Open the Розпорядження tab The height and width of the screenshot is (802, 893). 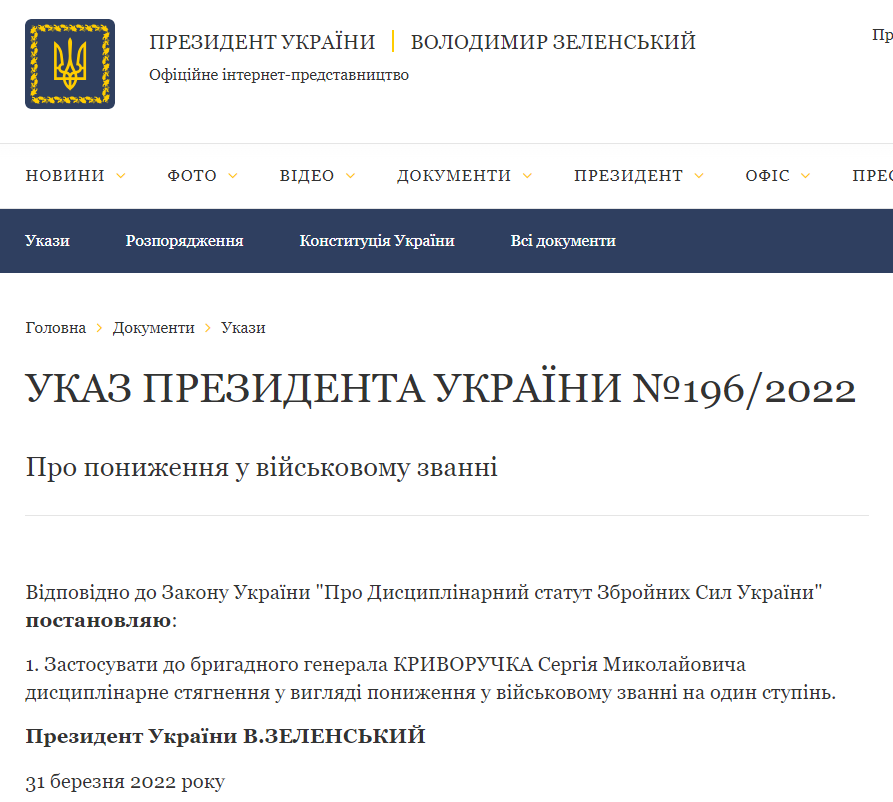tap(185, 240)
